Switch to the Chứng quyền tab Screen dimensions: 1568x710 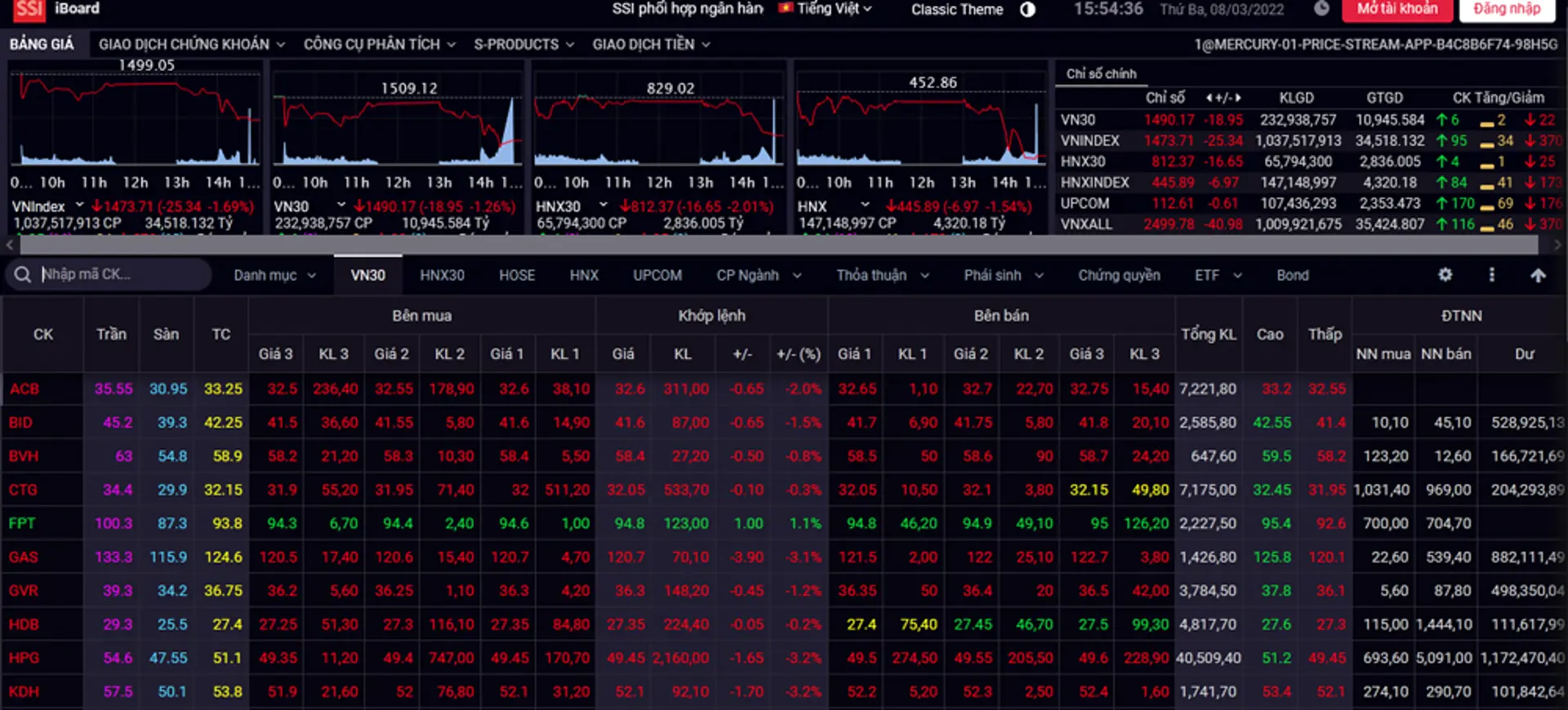[x=1119, y=275]
